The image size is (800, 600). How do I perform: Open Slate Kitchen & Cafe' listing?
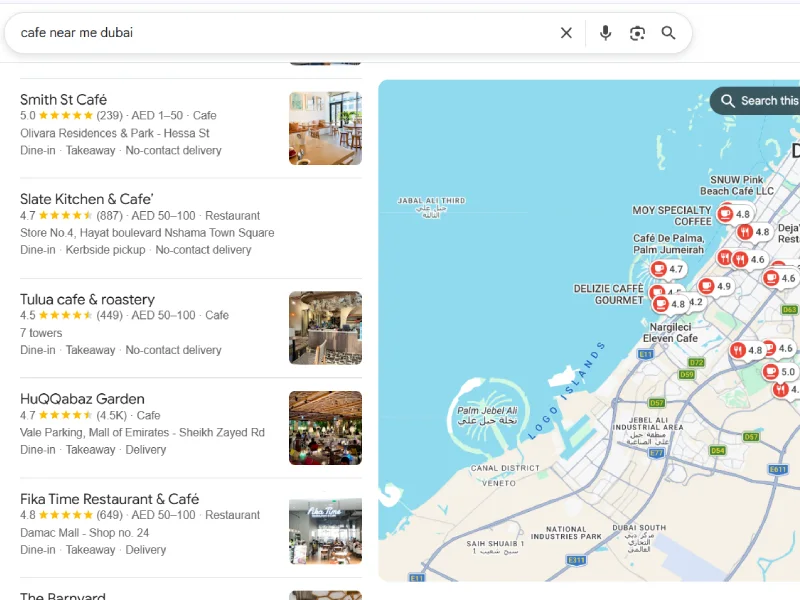(x=87, y=199)
